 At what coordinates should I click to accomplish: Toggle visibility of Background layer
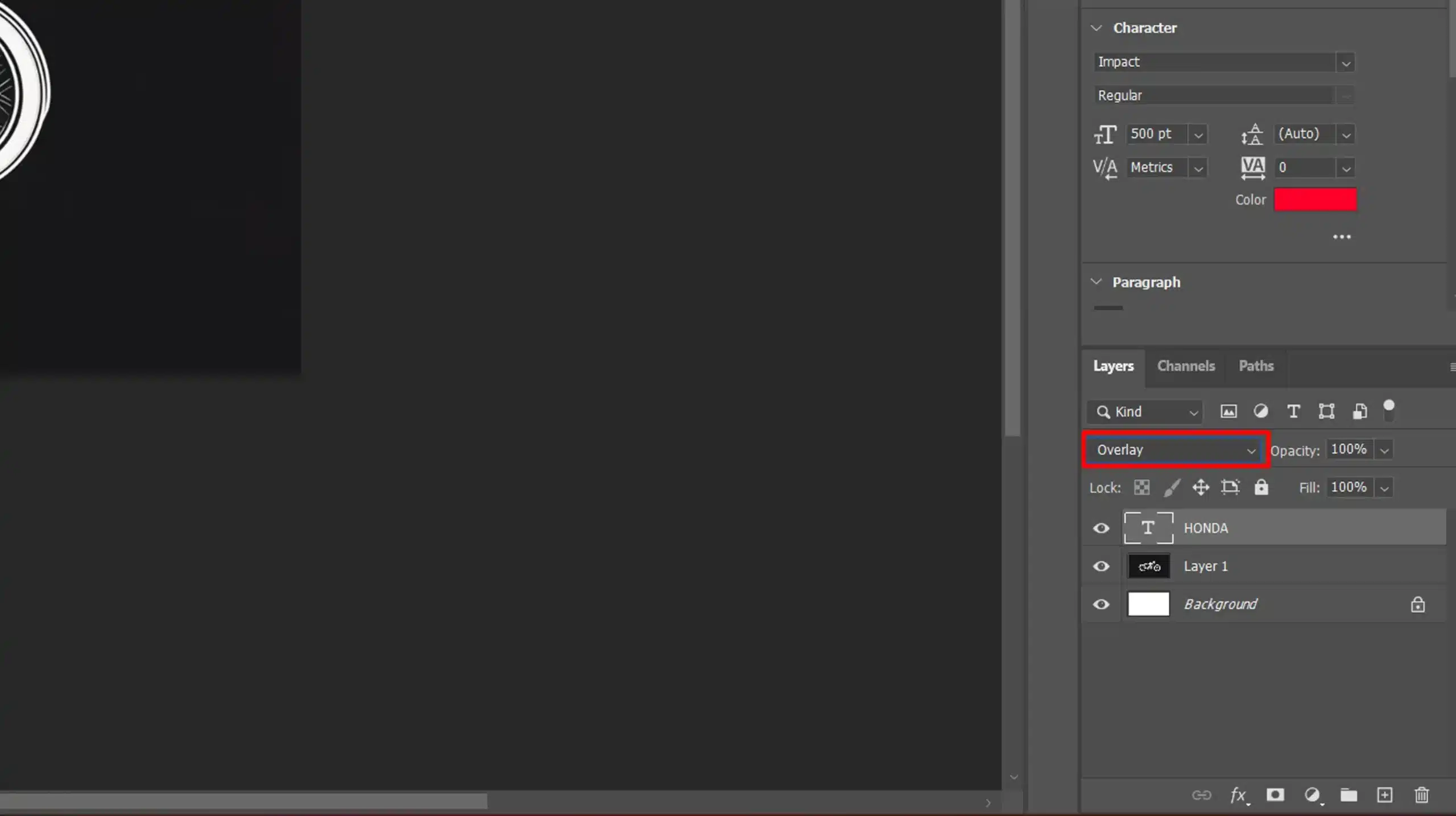click(x=1101, y=604)
